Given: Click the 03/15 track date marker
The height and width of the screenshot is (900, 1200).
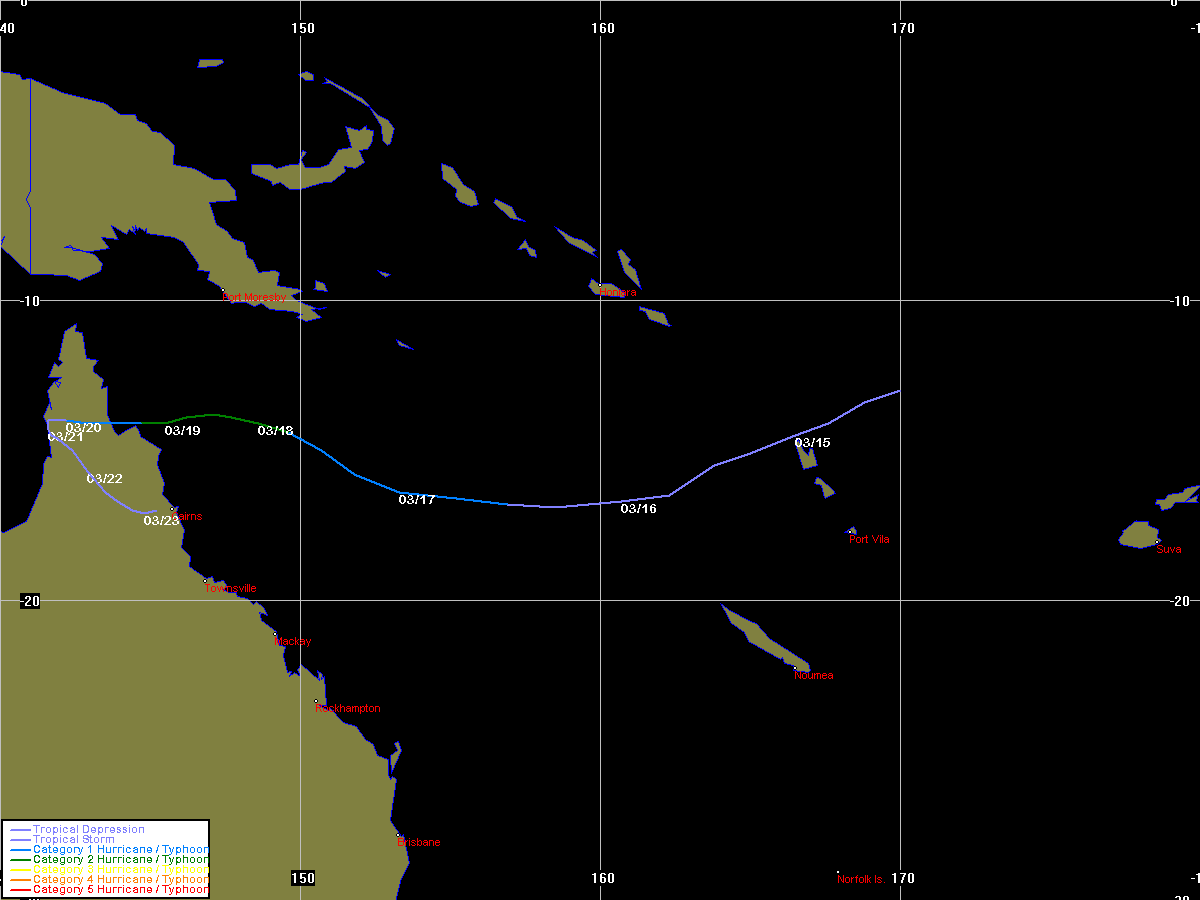Looking at the screenshot, I should [x=812, y=443].
